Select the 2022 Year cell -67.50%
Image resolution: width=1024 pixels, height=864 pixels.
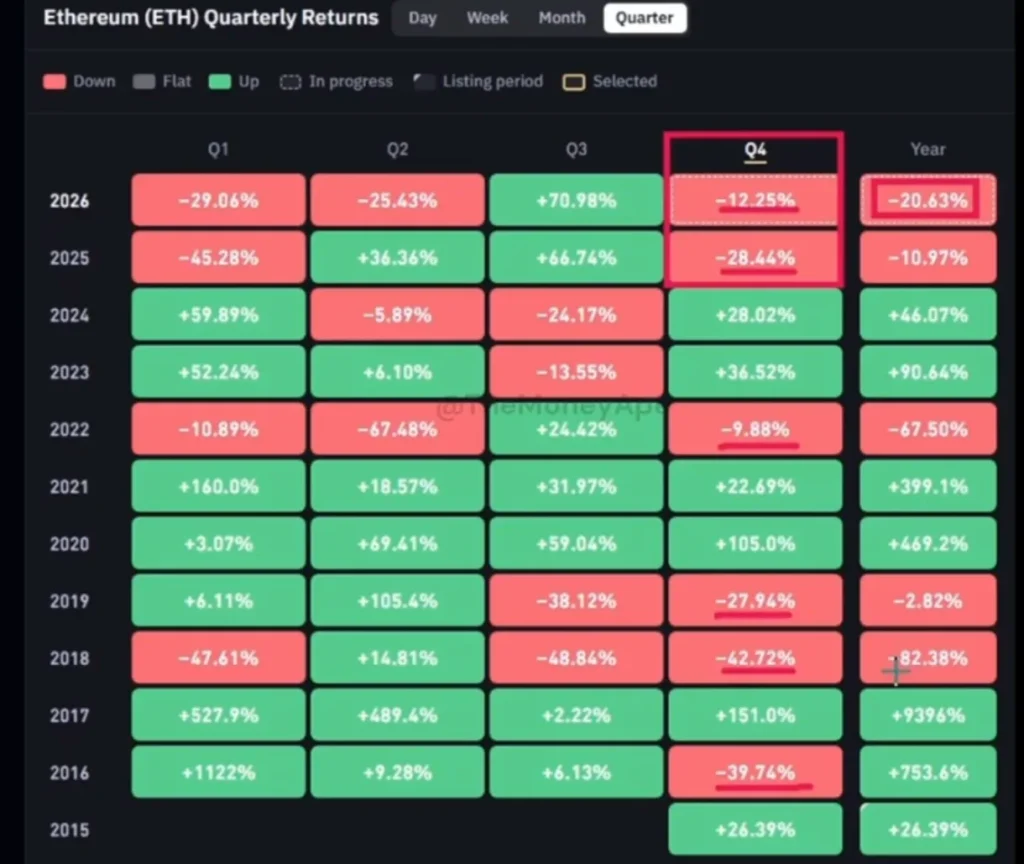[928, 429]
